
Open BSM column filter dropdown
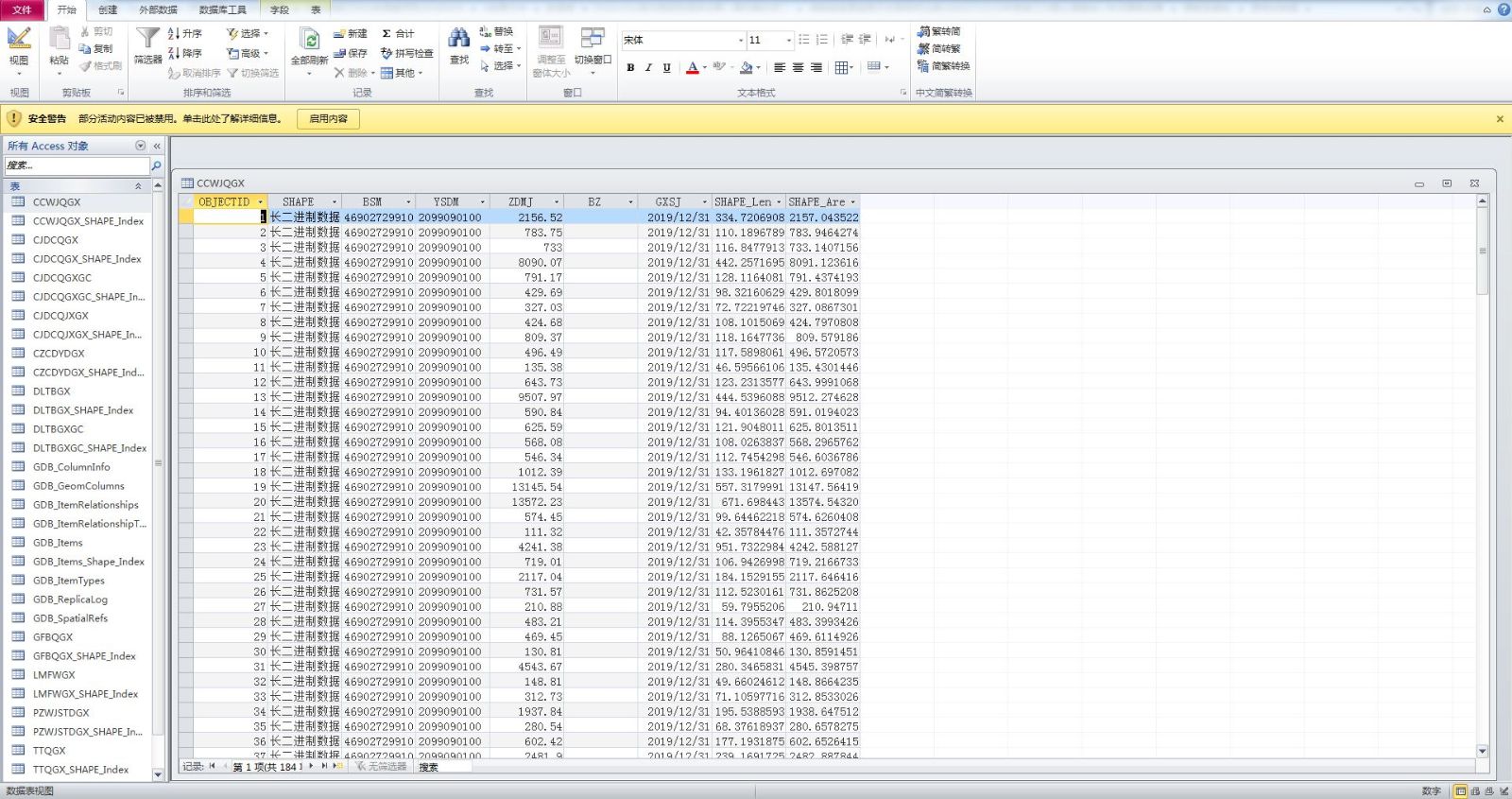(409, 201)
